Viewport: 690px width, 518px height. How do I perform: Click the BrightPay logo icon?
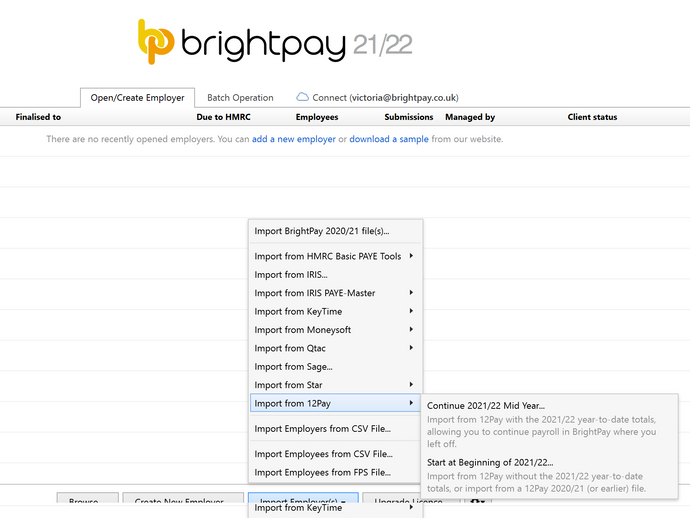click(156, 42)
